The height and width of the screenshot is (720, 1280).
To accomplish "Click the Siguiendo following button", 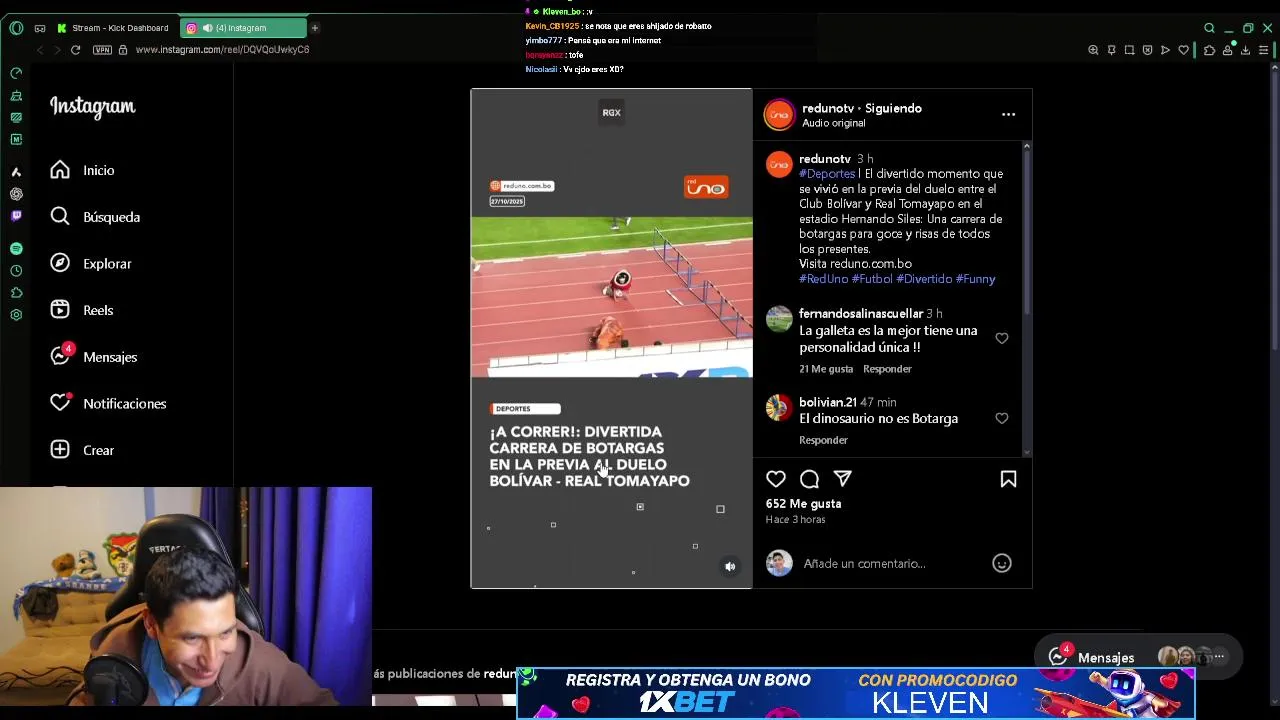I will coord(893,108).
